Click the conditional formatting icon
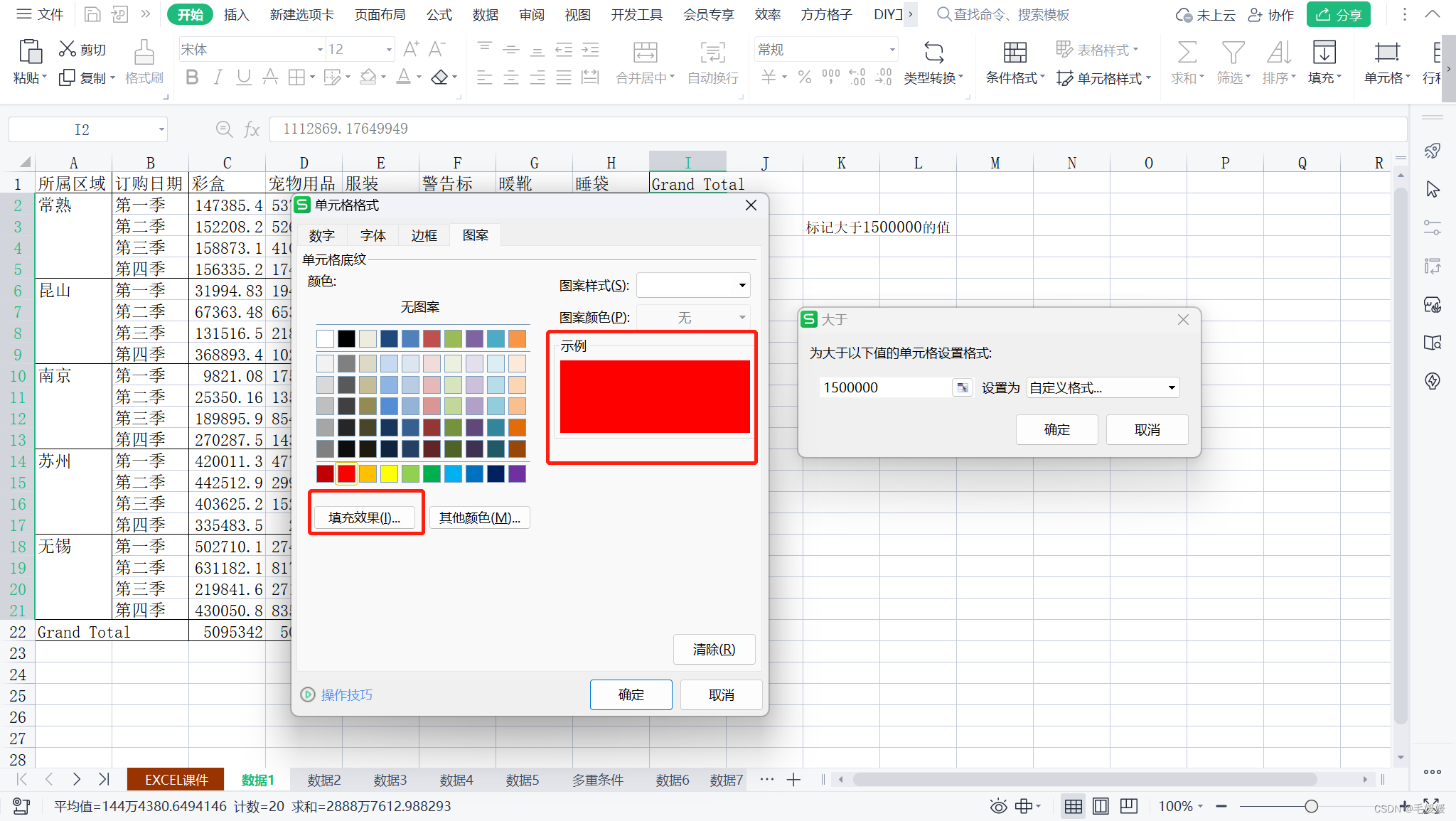 (1015, 53)
